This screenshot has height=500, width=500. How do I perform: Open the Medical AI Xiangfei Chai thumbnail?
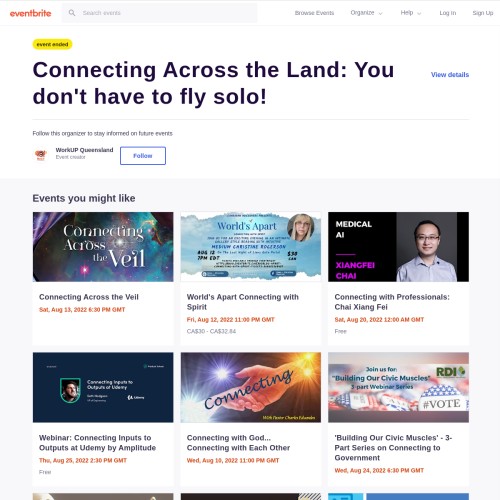398,247
